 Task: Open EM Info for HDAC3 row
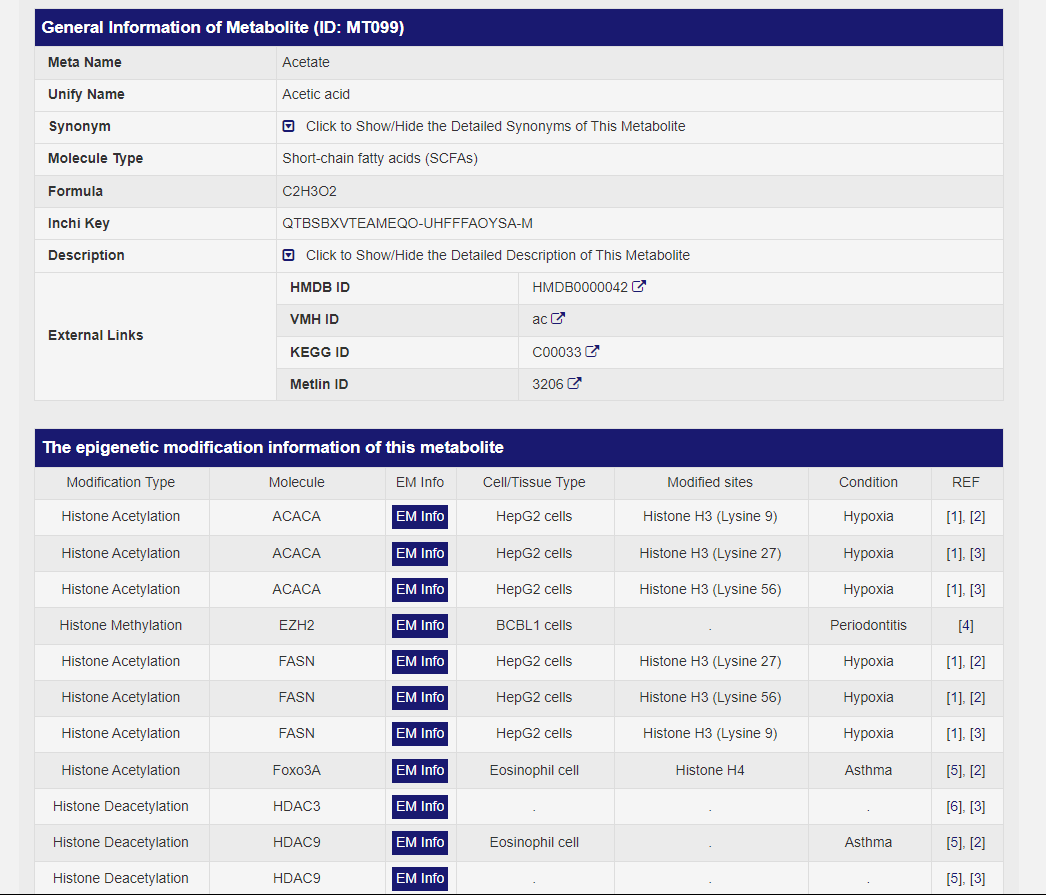coord(420,806)
